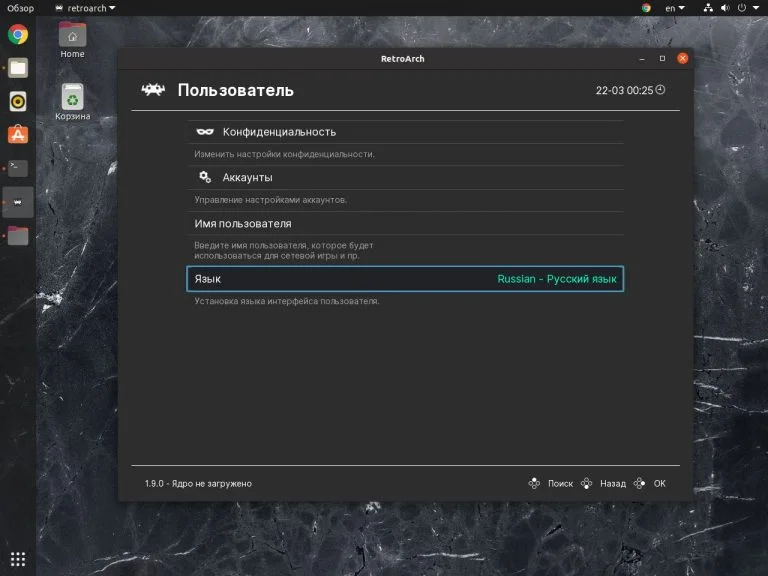
Task: Click the Обзор activities button
Action: (x=20, y=8)
